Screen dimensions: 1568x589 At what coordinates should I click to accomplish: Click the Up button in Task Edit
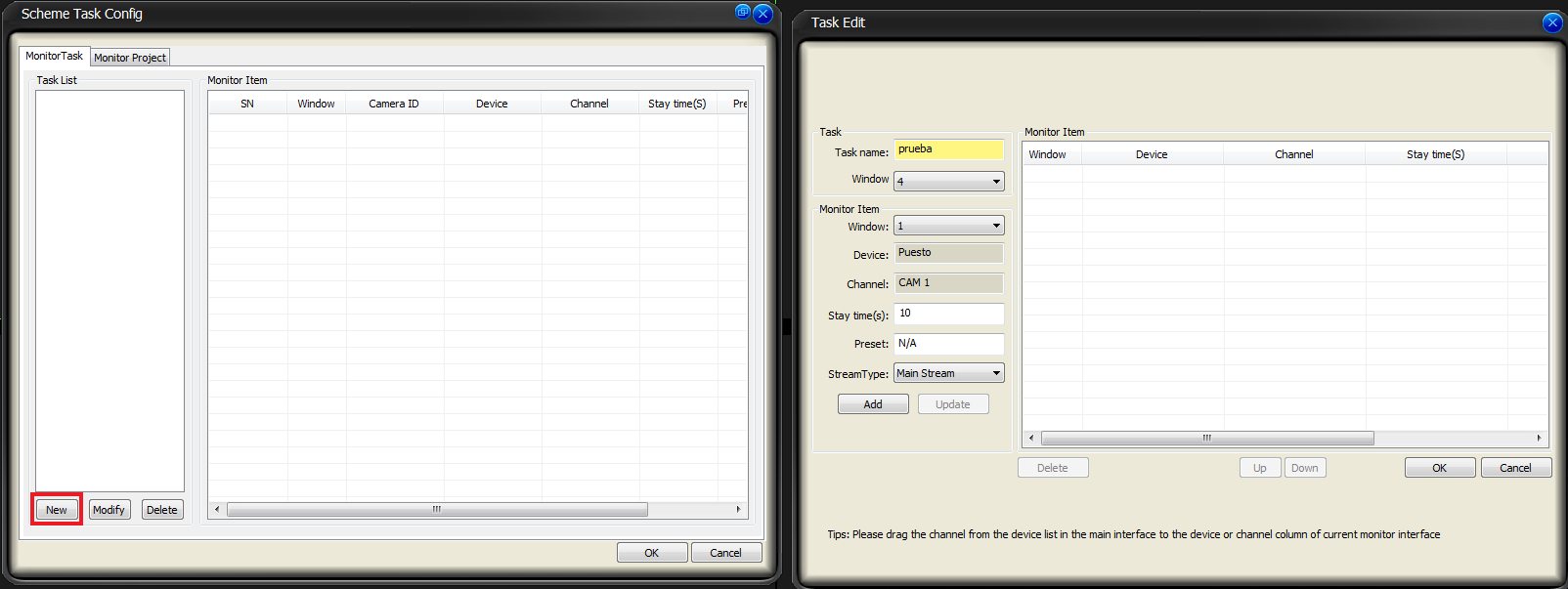pyautogui.click(x=1260, y=468)
